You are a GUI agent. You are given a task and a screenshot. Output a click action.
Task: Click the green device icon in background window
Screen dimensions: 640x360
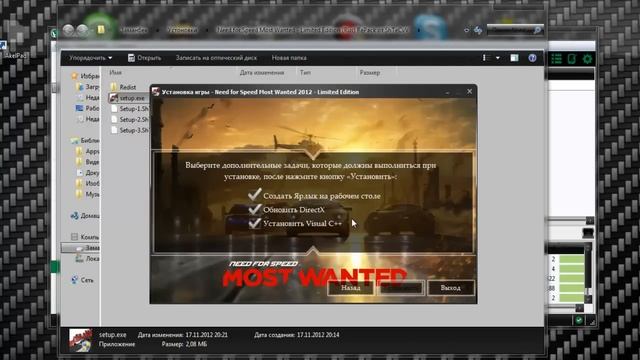click(572, 59)
